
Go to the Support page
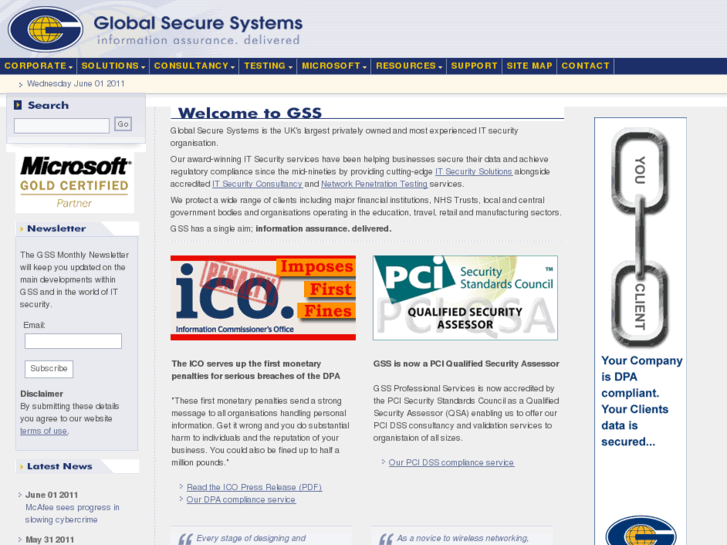pyautogui.click(x=474, y=66)
